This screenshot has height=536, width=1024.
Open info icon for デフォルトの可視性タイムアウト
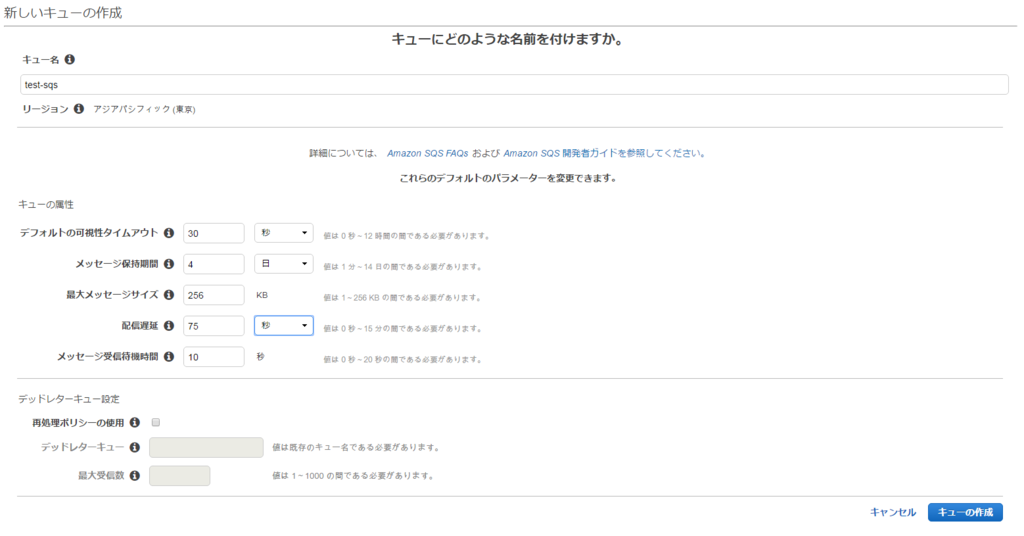[x=169, y=232]
